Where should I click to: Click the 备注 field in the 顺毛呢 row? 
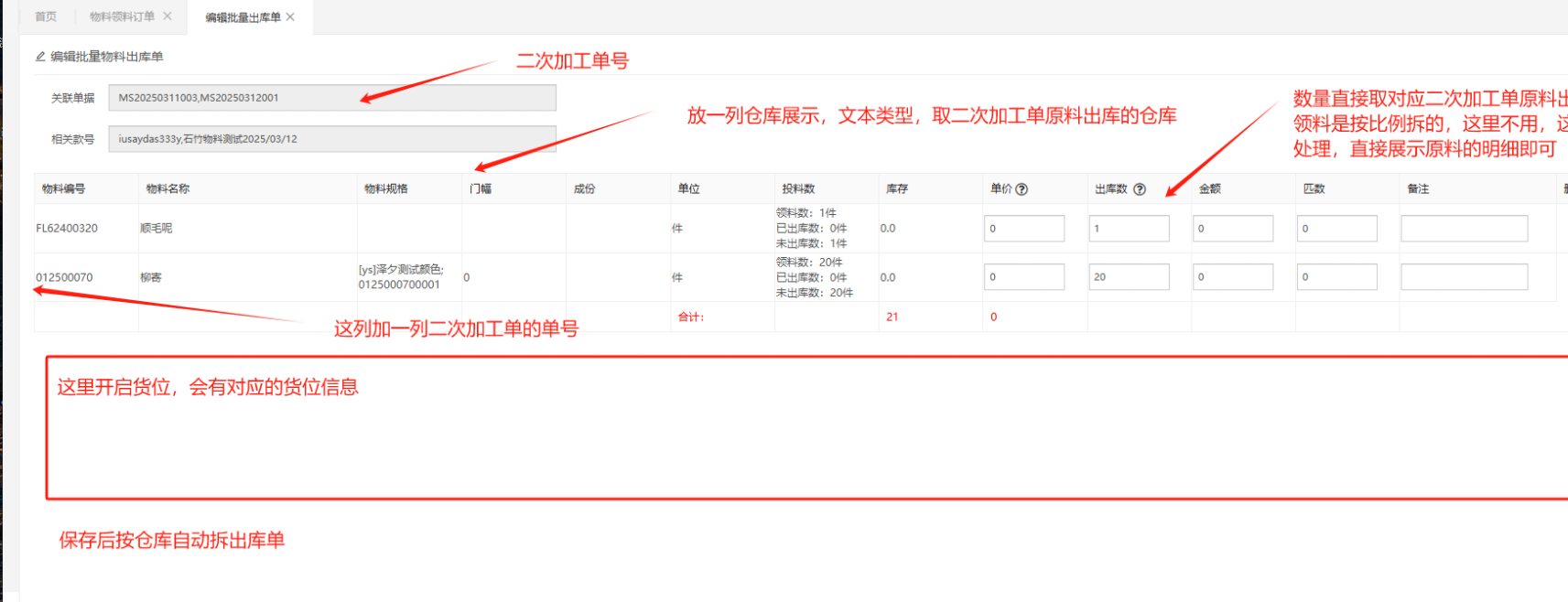coord(1464,229)
